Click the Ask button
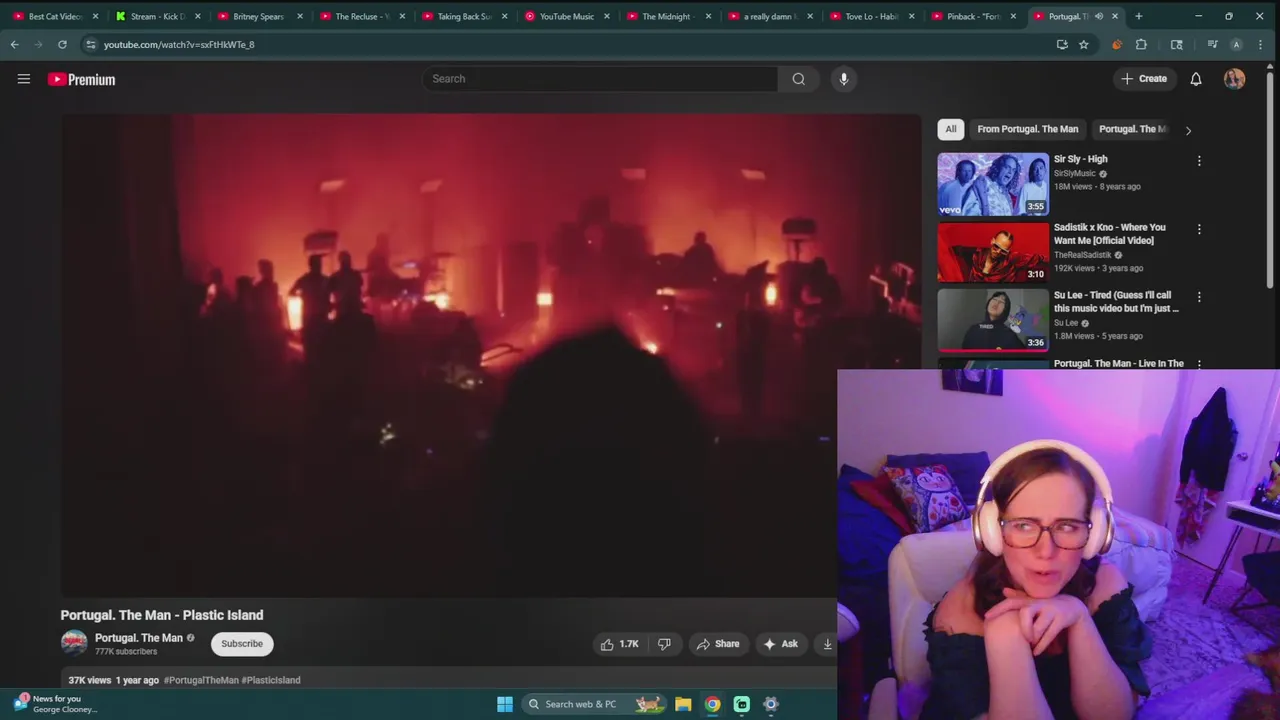The height and width of the screenshot is (720, 1280). coord(781,644)
